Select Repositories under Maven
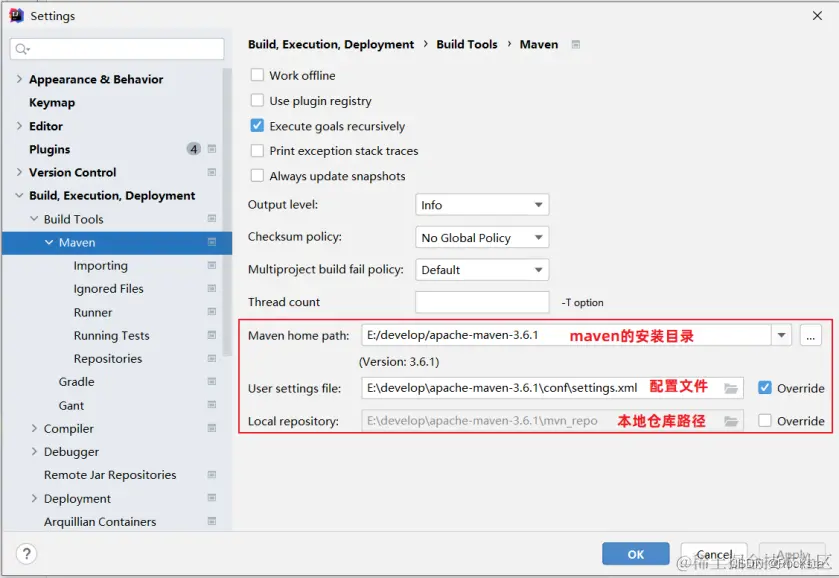Viewport: 839px width, 578px height. click(108, 359)
